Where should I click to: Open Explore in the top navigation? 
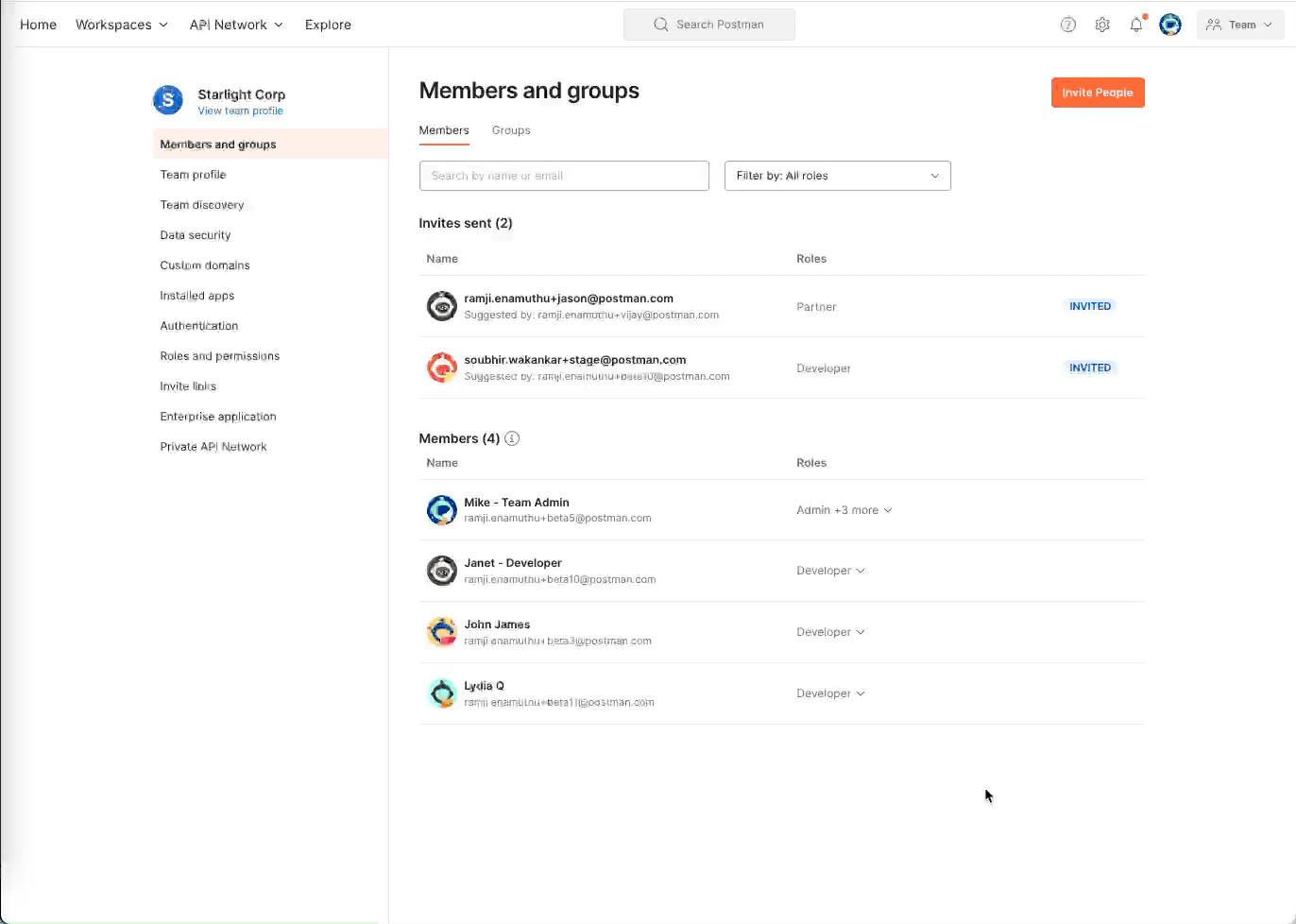[328, 25]
